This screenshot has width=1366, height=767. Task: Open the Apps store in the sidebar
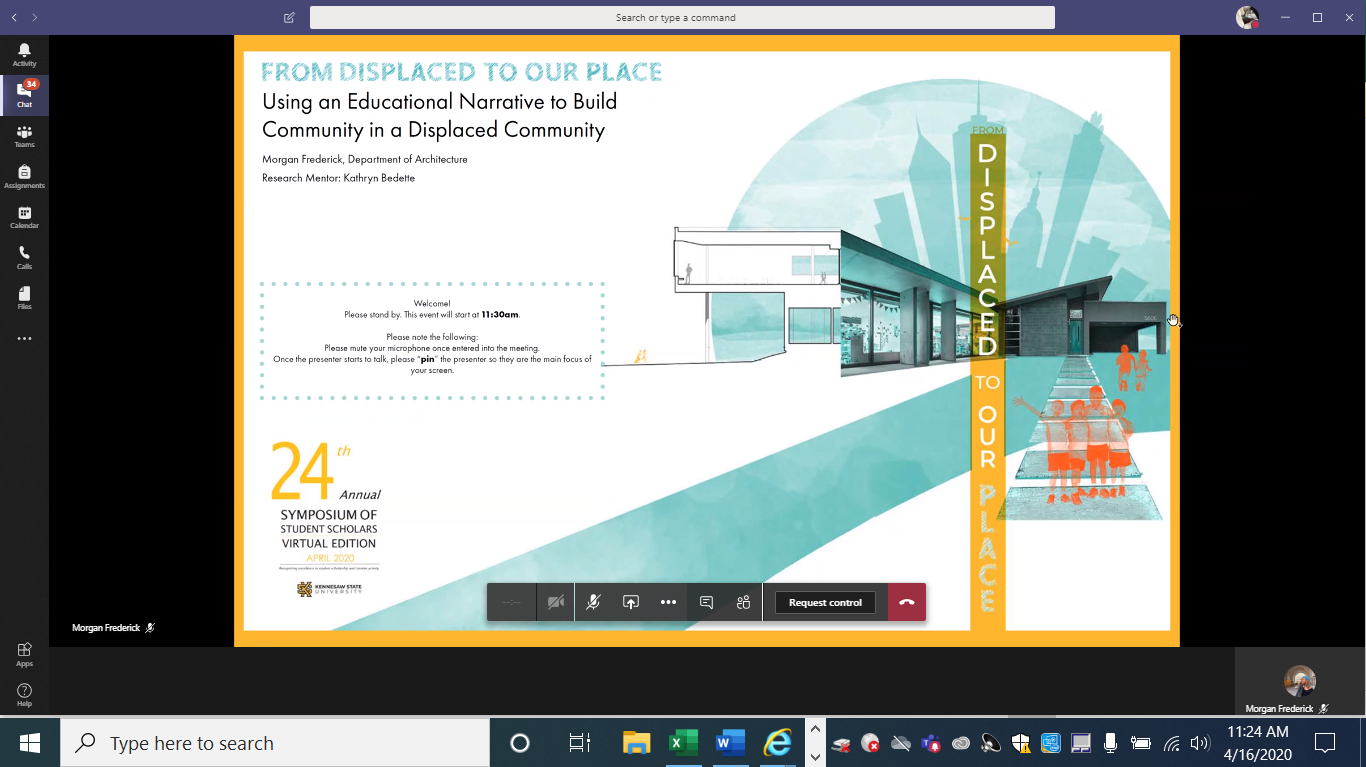pos(24,654)
